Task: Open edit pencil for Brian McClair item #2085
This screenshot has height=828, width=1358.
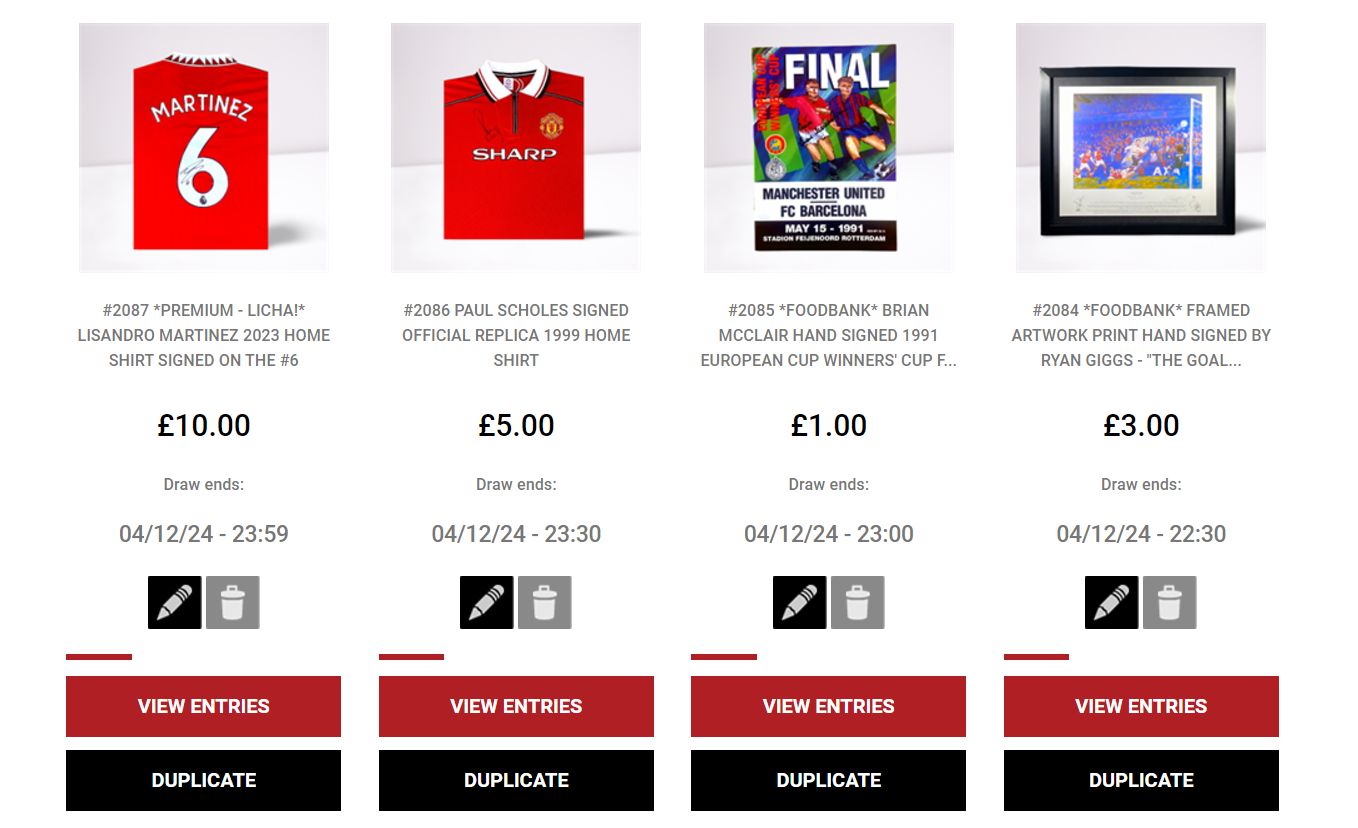Action: pyautogui.click(x=799, y=602)
